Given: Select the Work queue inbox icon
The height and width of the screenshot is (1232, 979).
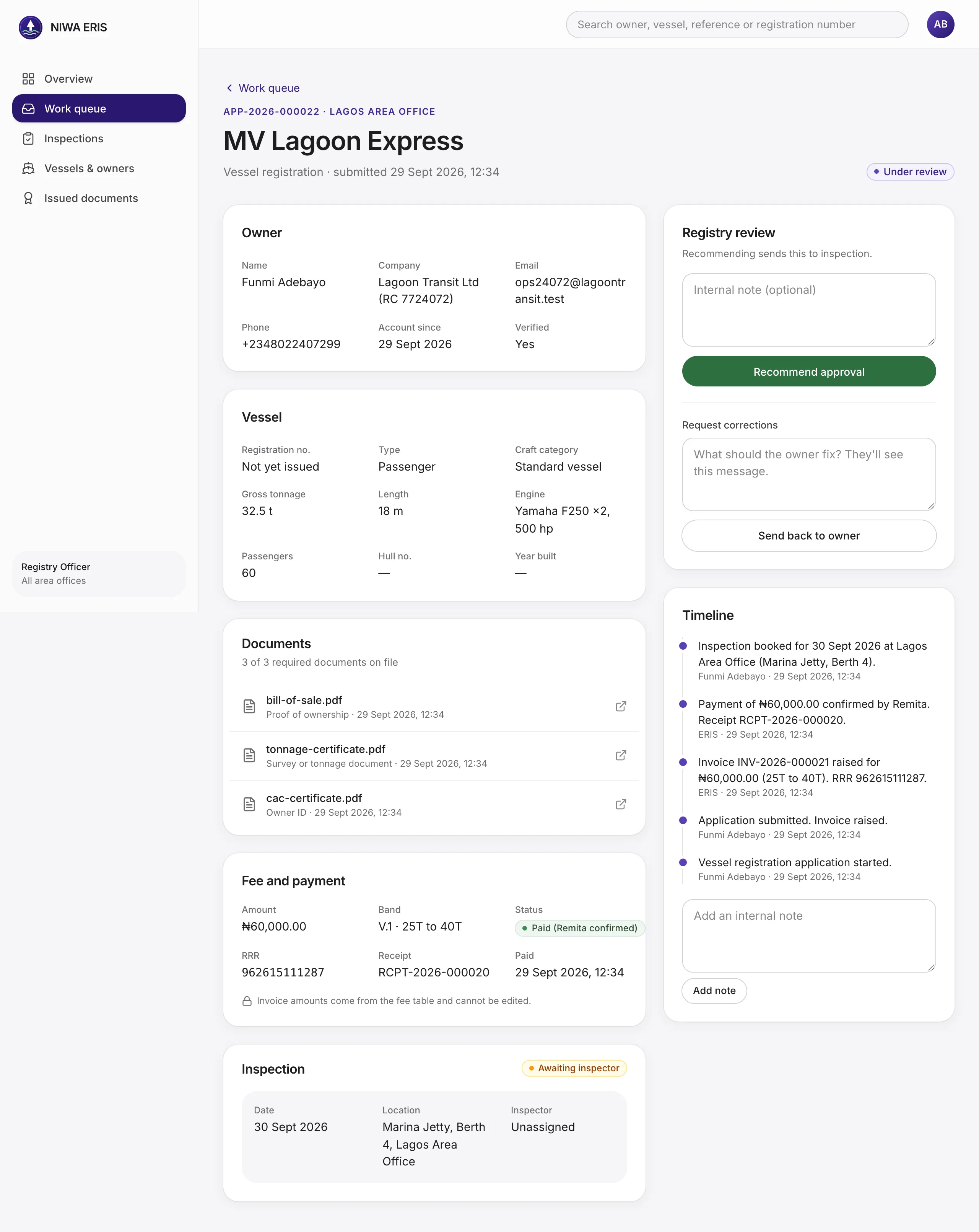Looking at the screenshot, I should tap(28, 109).
